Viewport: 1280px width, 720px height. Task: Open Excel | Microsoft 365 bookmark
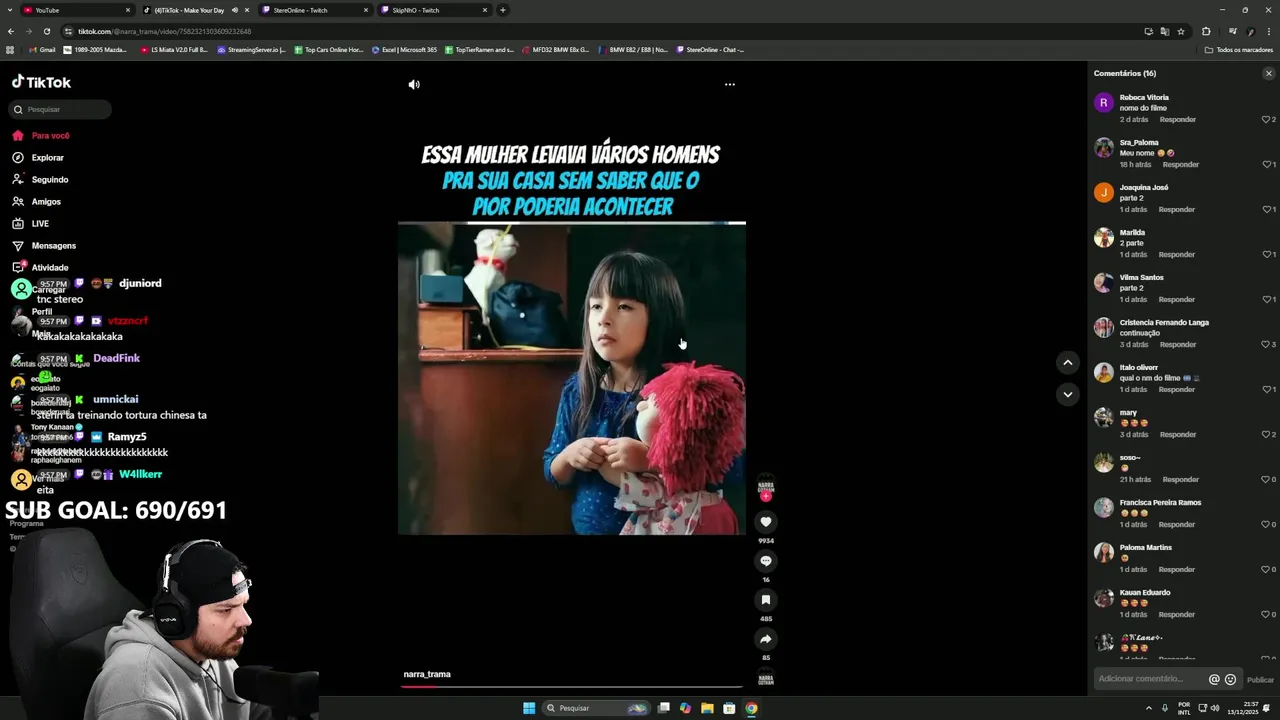click(x=404, y=50)
